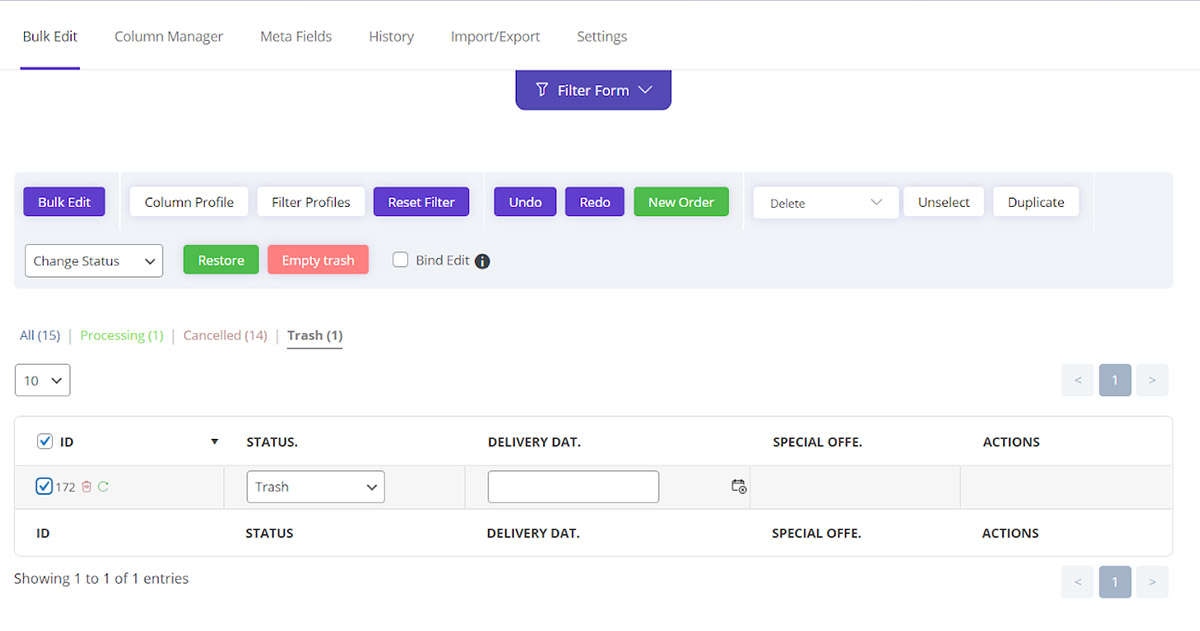Click the SPECIAL OFFE. header at table top

[818, 442]
